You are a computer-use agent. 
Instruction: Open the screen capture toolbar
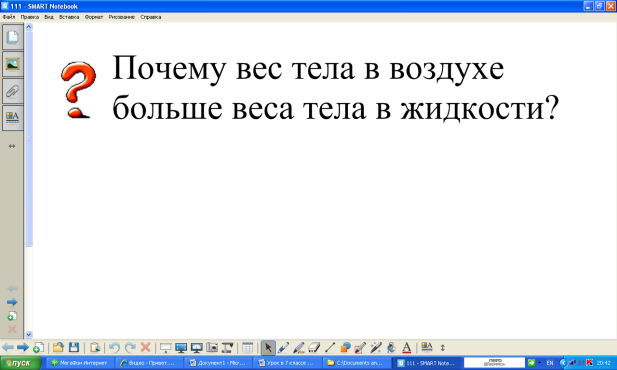coord(212,348)
